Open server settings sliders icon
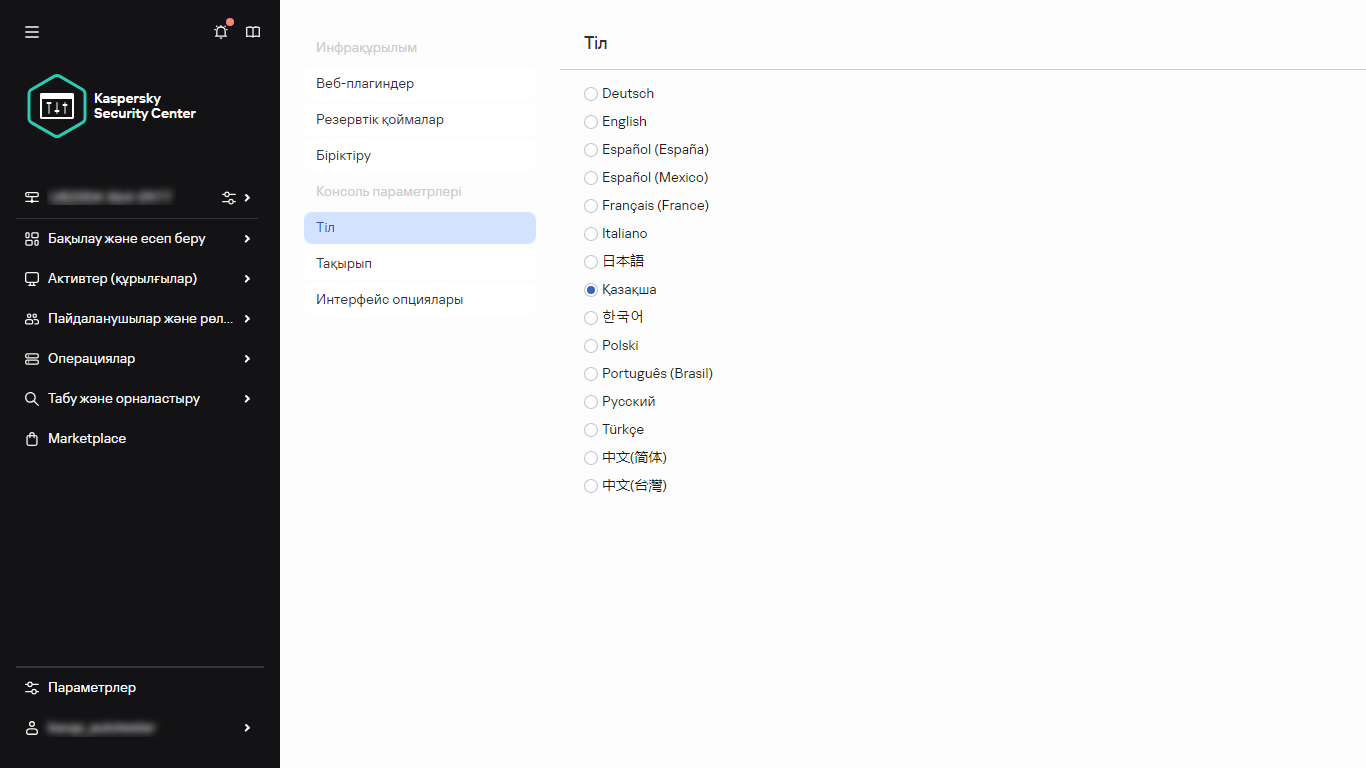This screenshot has height=768, width=1366. point(229,198)
